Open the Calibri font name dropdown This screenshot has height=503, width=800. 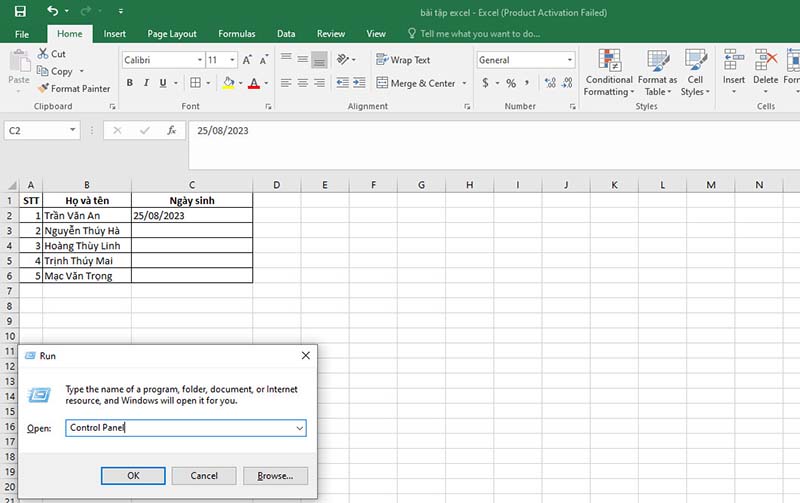[200, 60]
